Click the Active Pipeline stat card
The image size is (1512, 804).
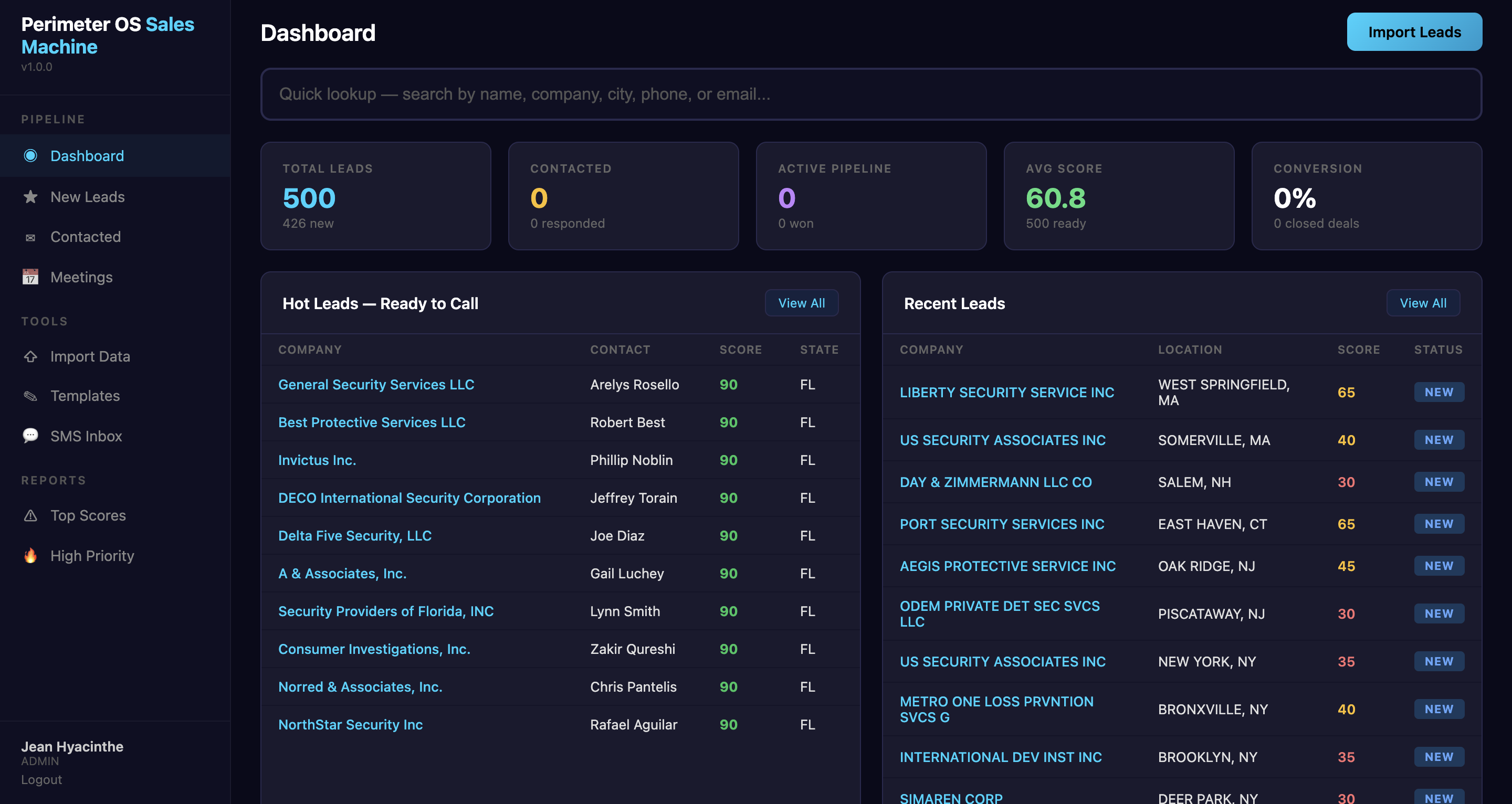871,196
